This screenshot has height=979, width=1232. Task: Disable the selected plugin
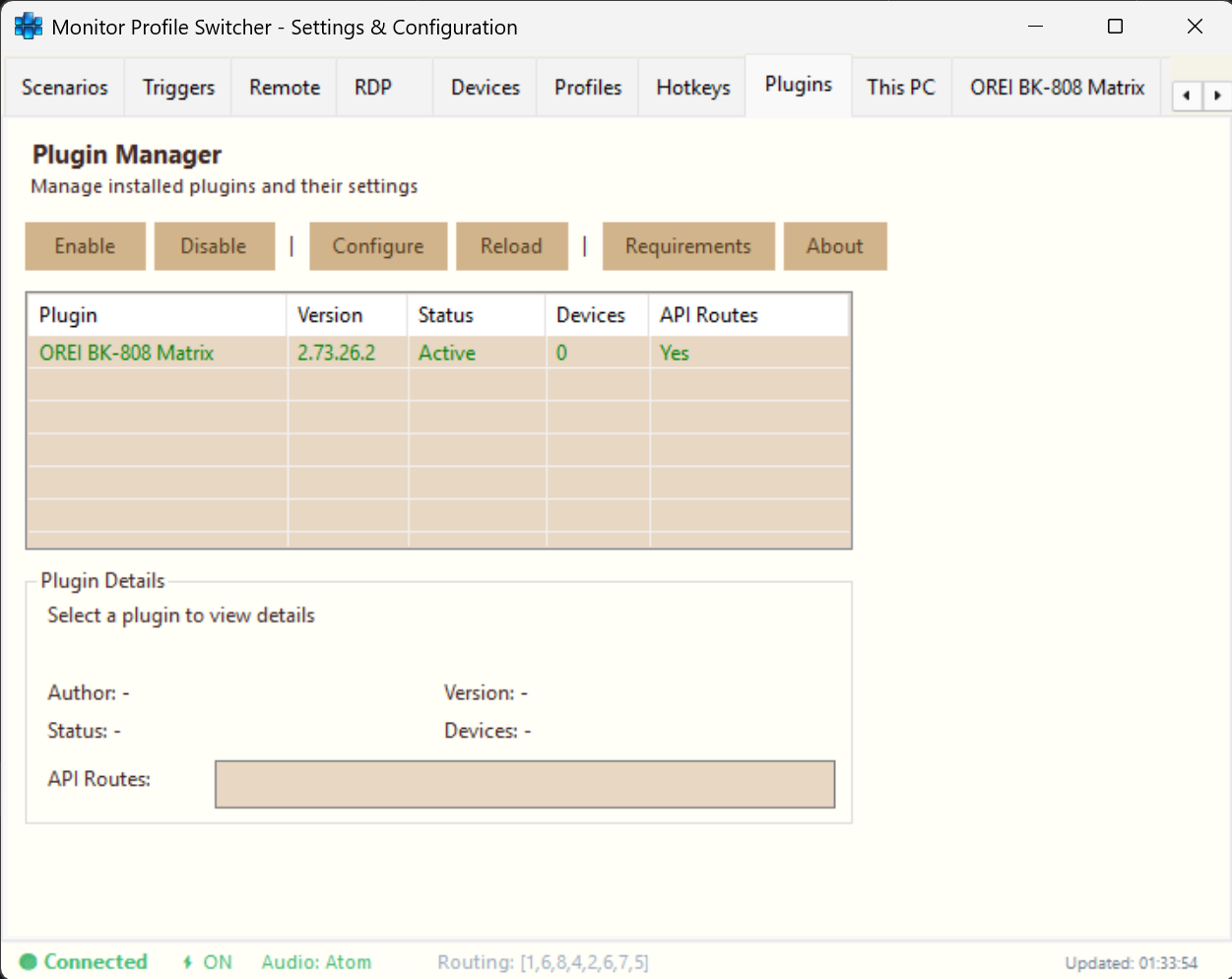point(214,245)
